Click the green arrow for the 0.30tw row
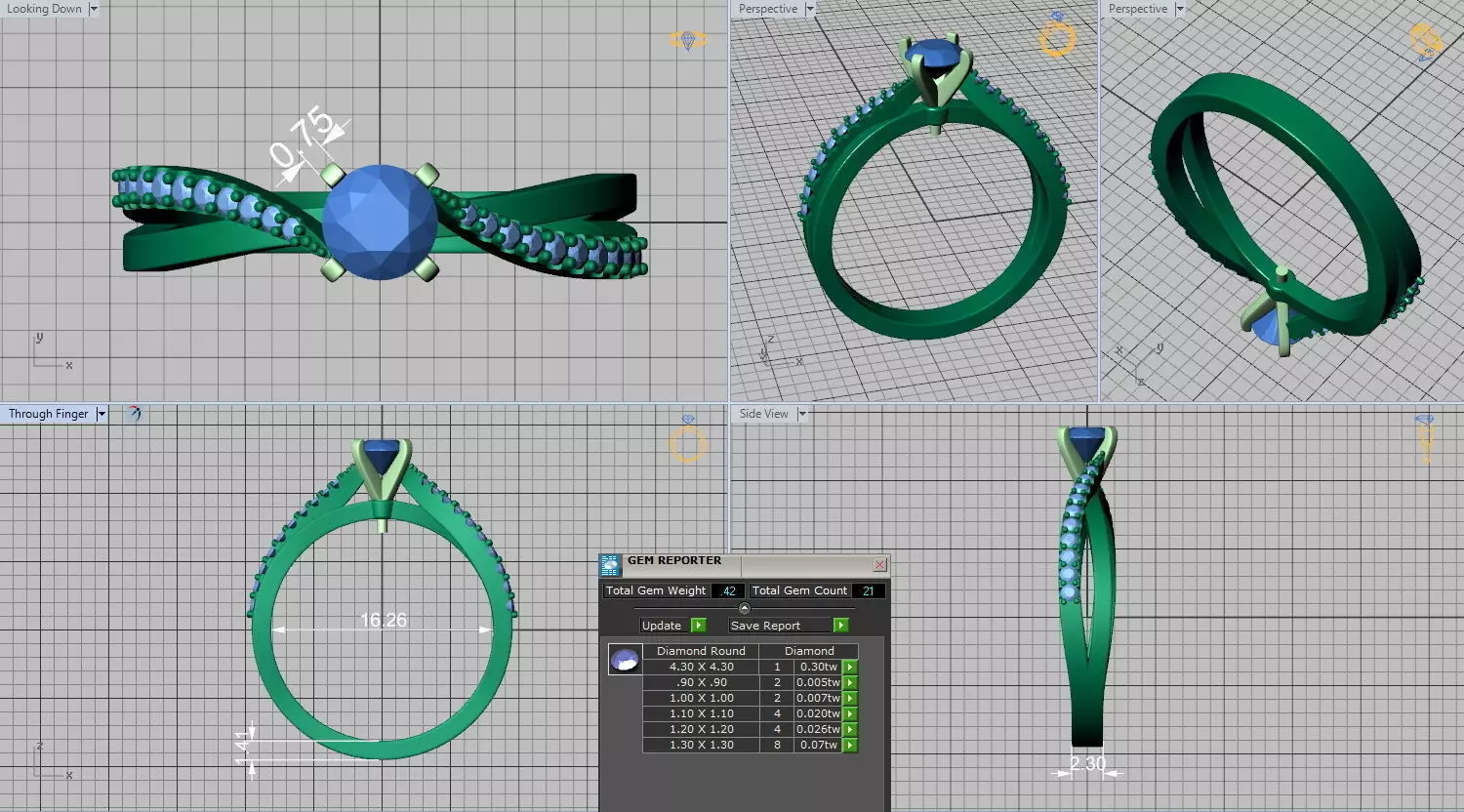1464x812 pixels. [x=850, y=667]
